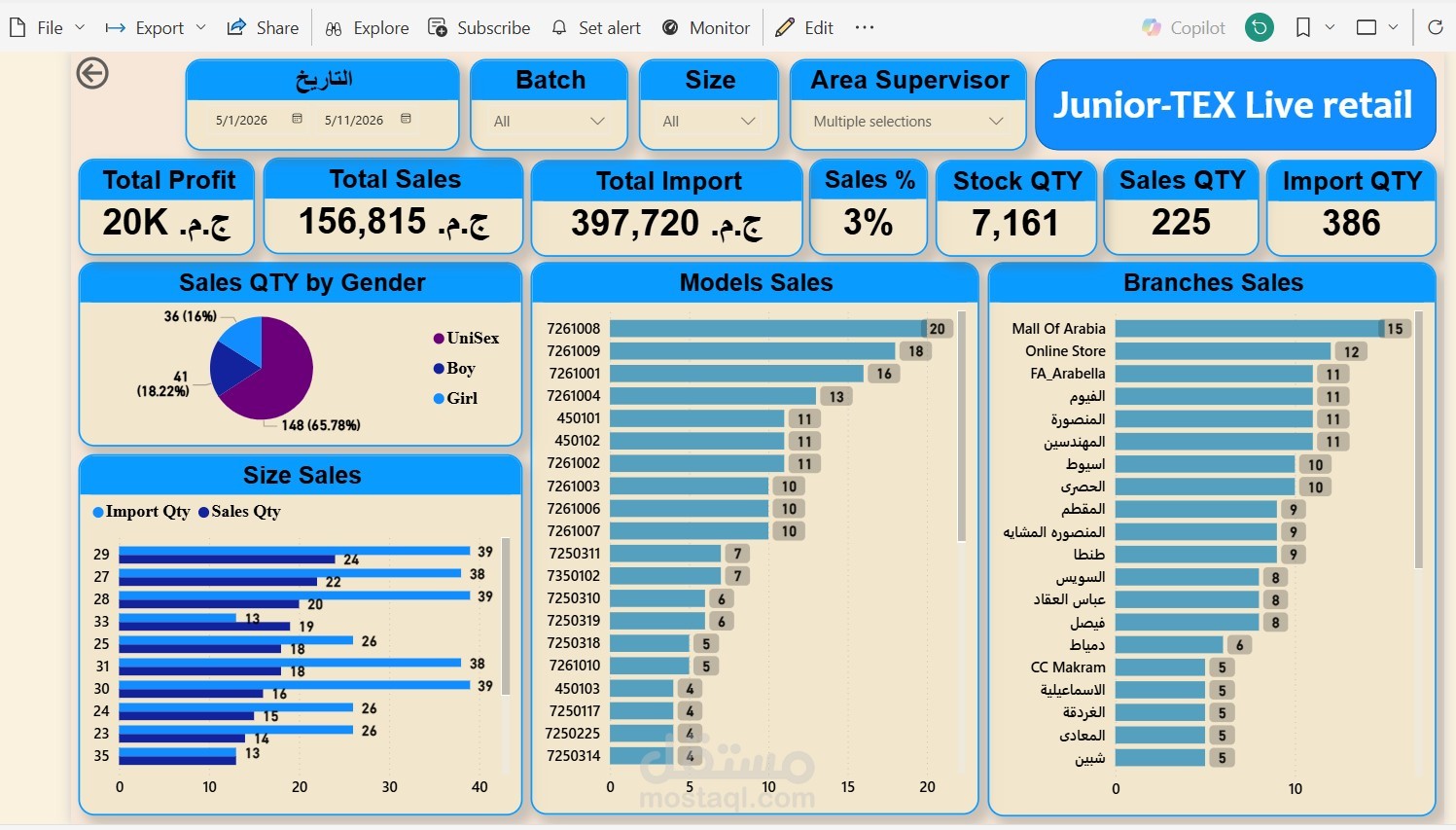
Task: Click Set alert in the toolbar
Action: coord(596,28)
